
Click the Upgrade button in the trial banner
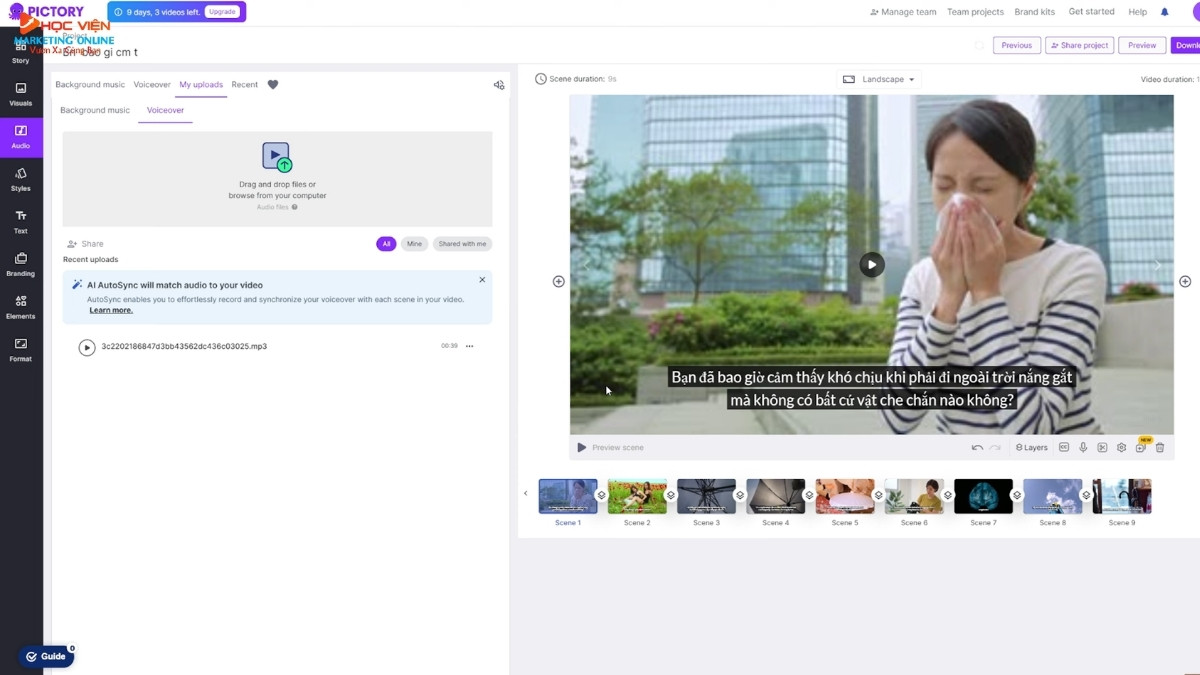click(222, 12)
